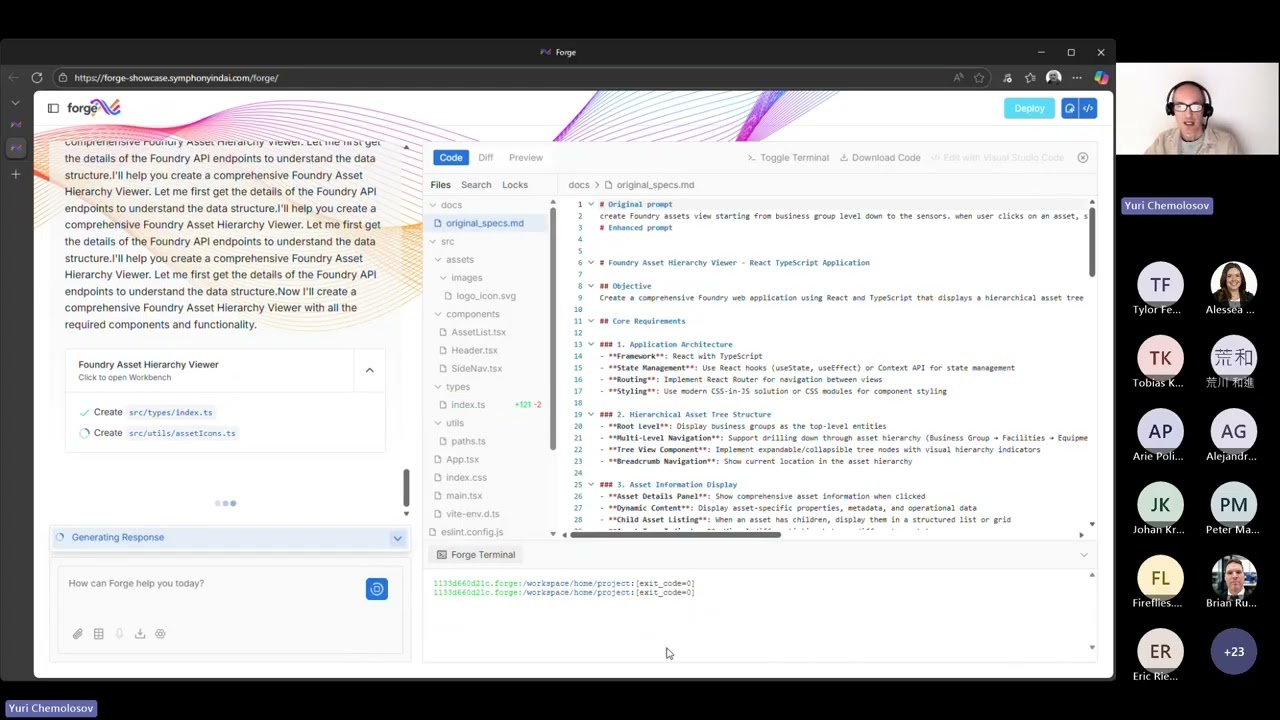Click the Forge Terminal panel icon
This screenshot has width=1280, height=720.
[441, 555]
